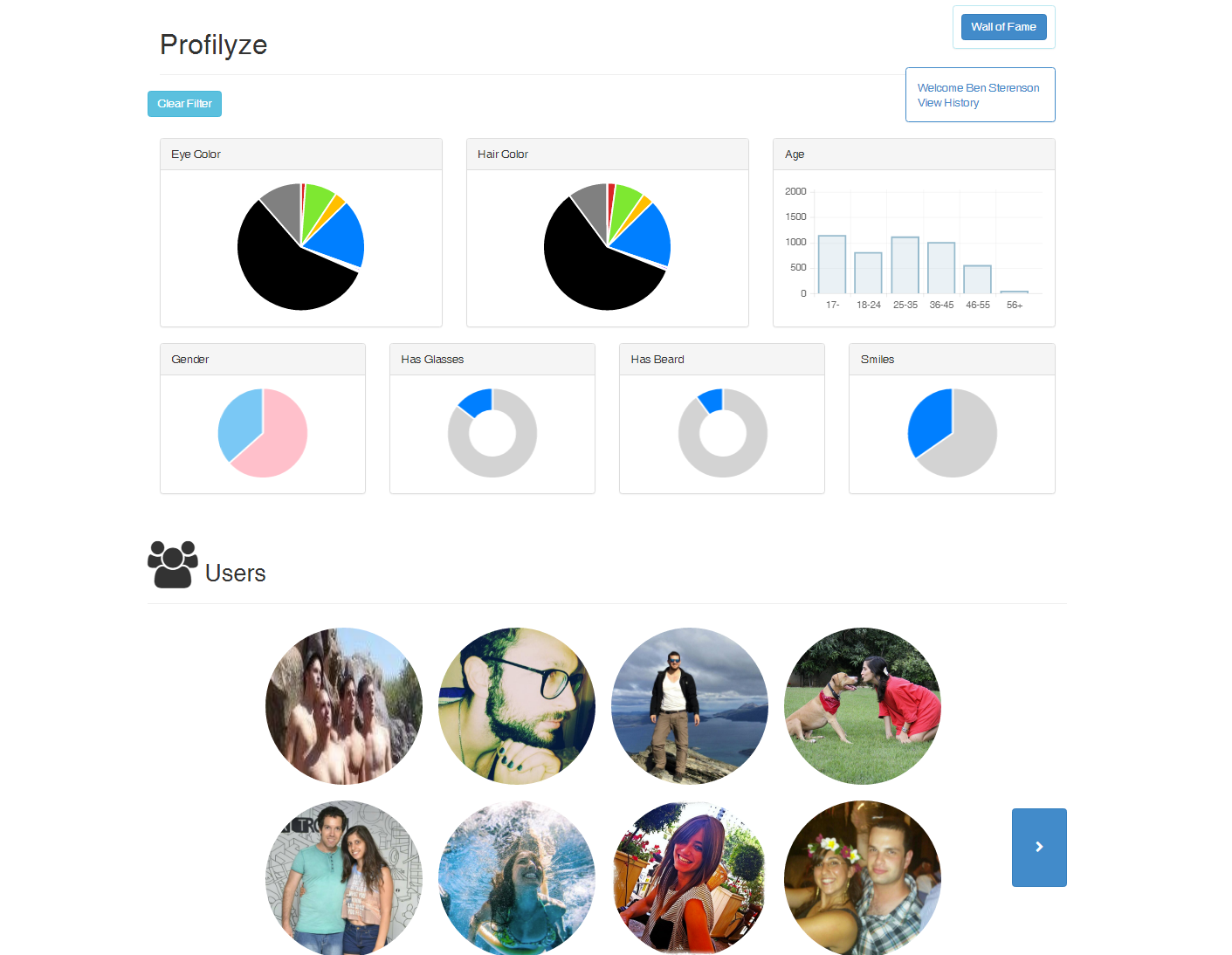
Task: Select the 46-55 age bar
Action: click(977, 279)
